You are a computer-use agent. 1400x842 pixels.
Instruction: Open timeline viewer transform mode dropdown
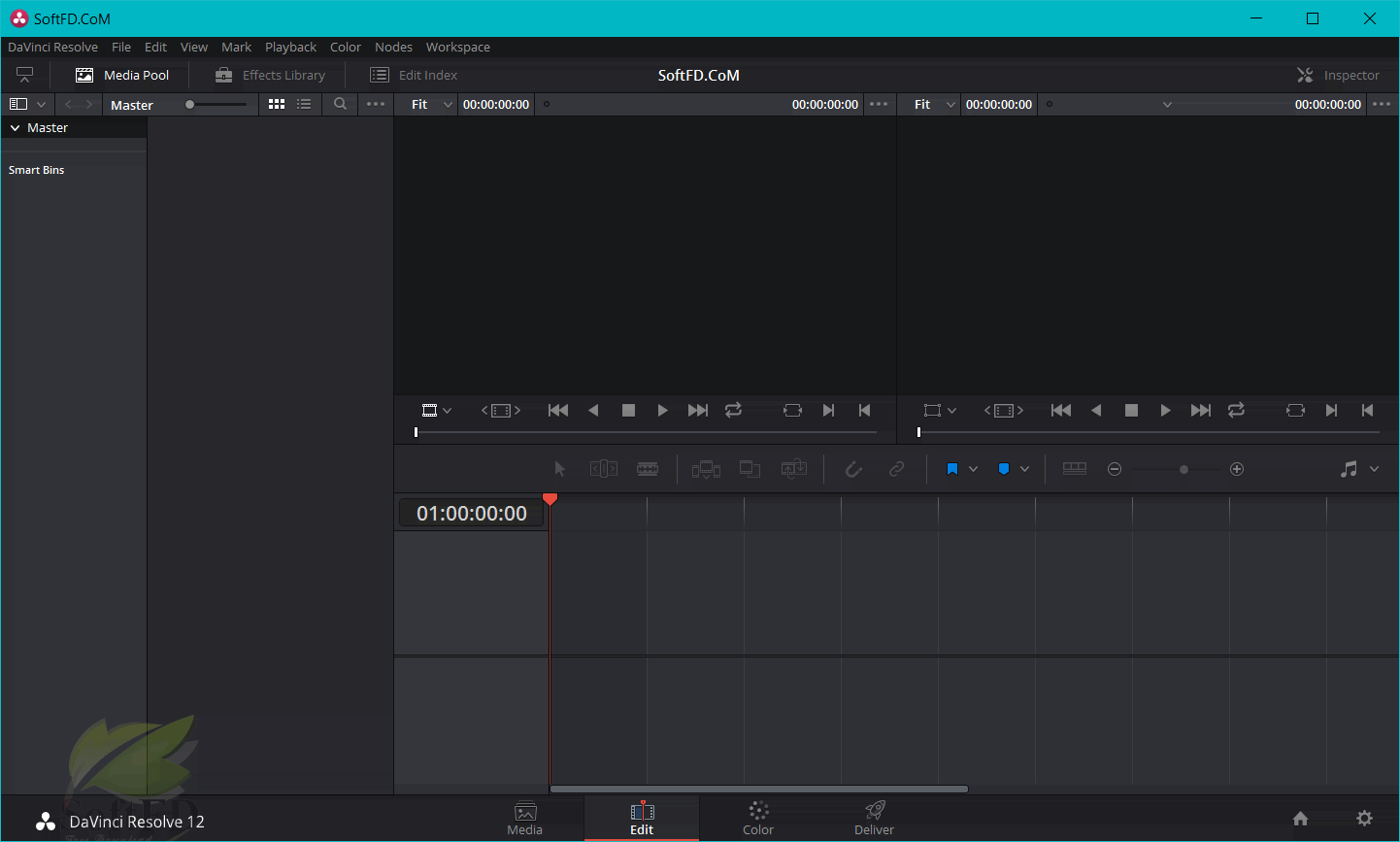pyautogui.click(x=940, y=411)
